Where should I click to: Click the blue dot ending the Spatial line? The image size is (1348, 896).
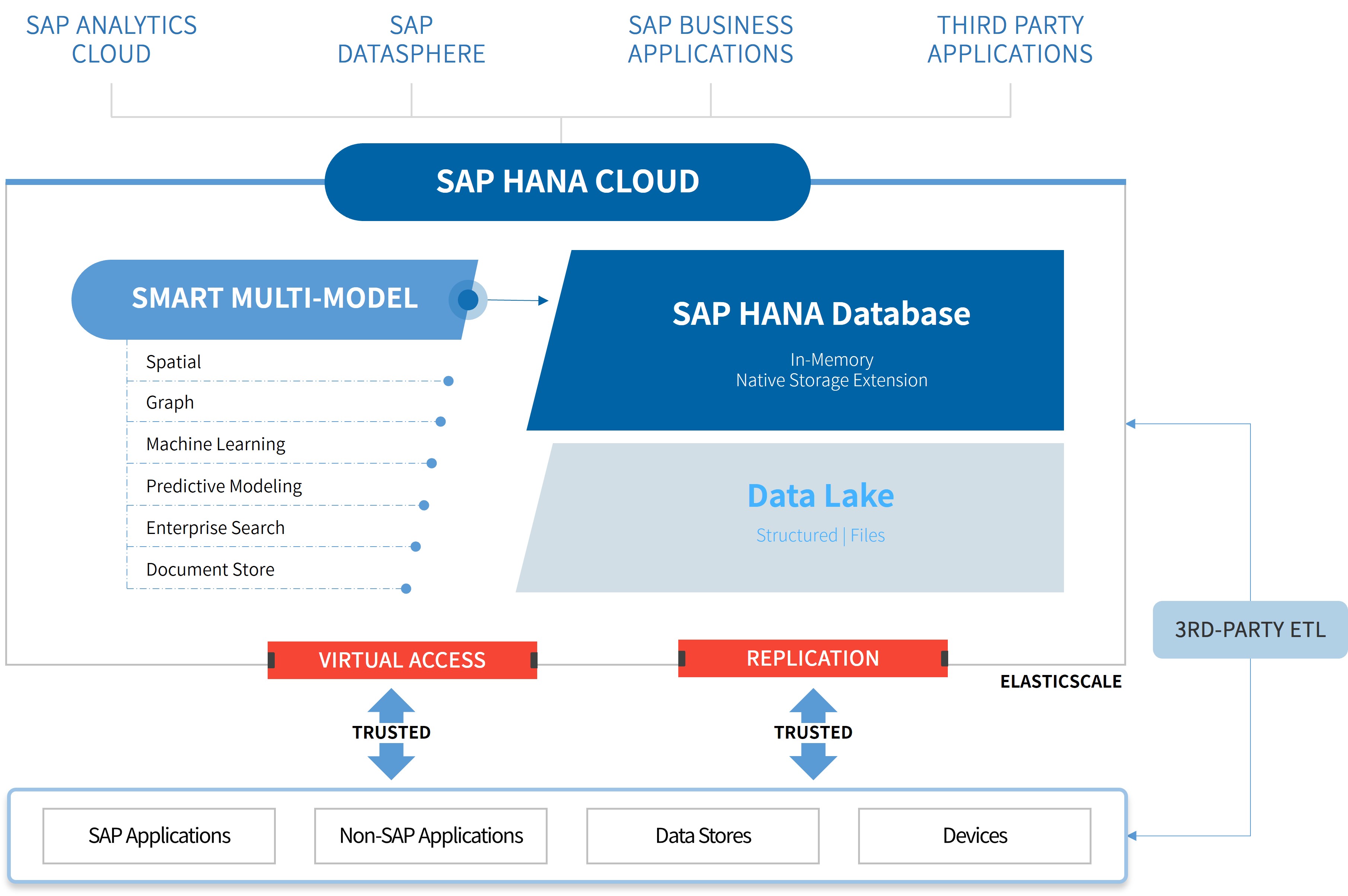point(449,381)
